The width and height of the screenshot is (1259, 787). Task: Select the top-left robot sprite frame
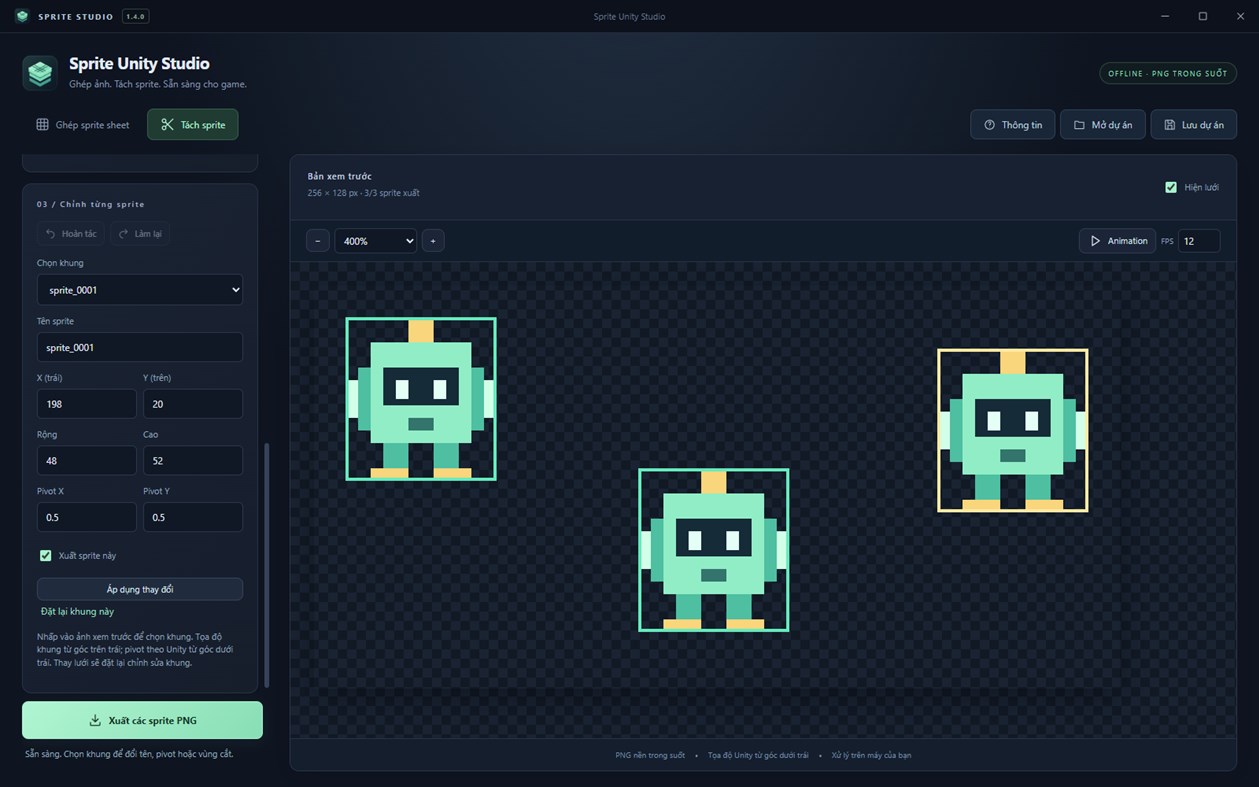(421, 399)
